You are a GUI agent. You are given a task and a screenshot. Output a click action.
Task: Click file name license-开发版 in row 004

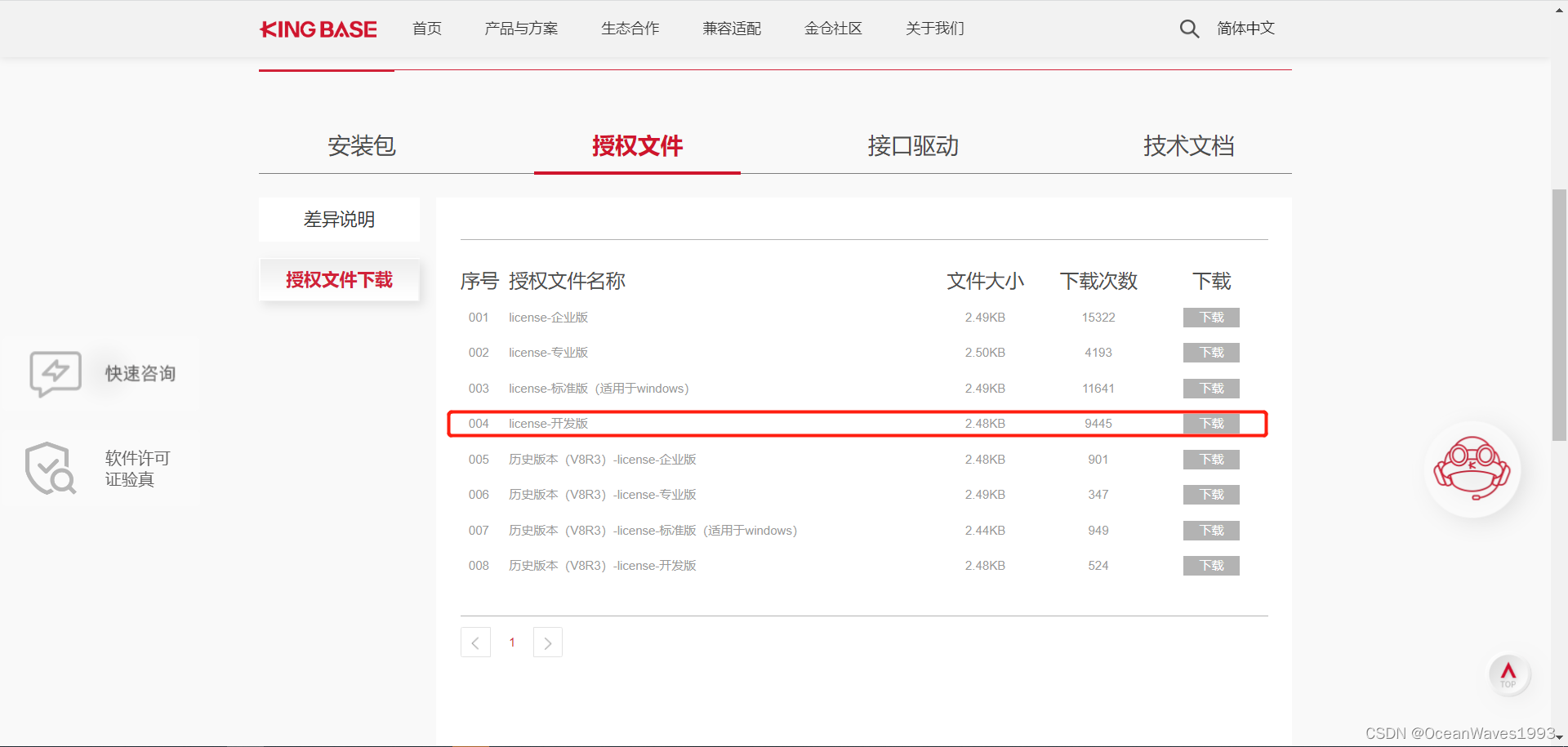coord(549,424)
